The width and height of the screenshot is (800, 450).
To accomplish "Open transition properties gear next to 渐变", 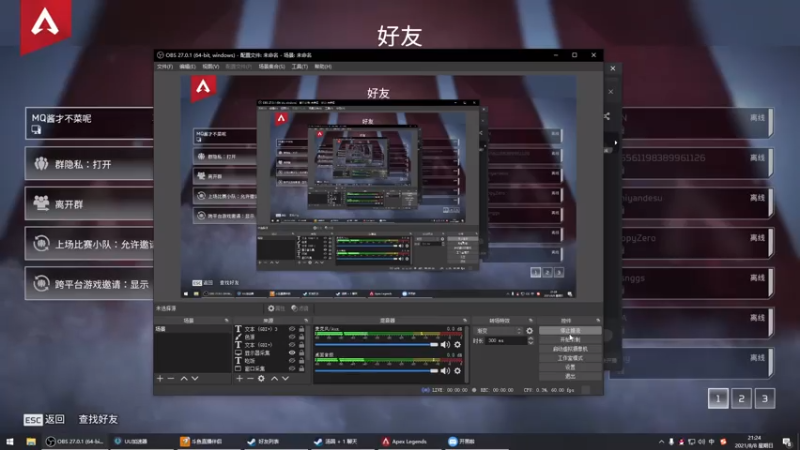I will tap(530, 331).
